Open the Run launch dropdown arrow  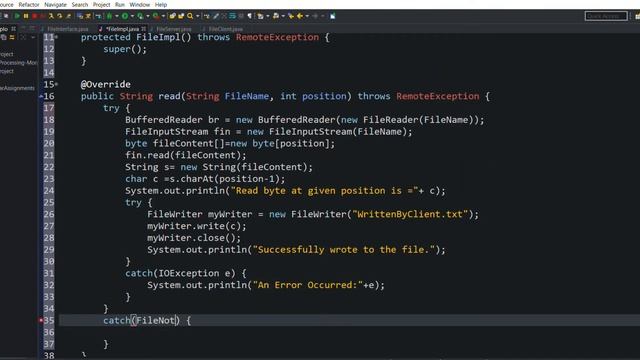pos(132,16)
